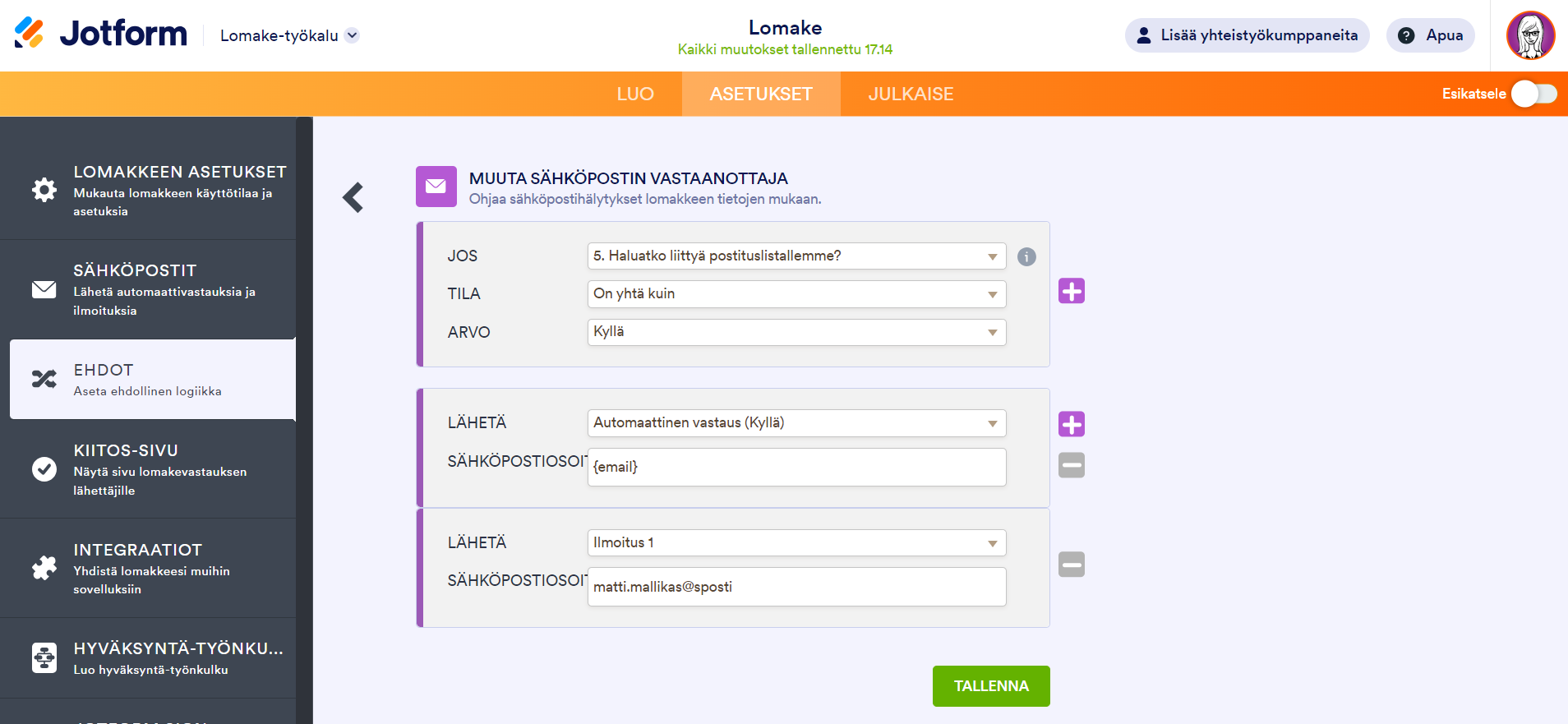The height and width of the screenshot is (724, 1568).
Task: Add a new condition with the plus beside TILA
Action: [x=1072, y=291]
